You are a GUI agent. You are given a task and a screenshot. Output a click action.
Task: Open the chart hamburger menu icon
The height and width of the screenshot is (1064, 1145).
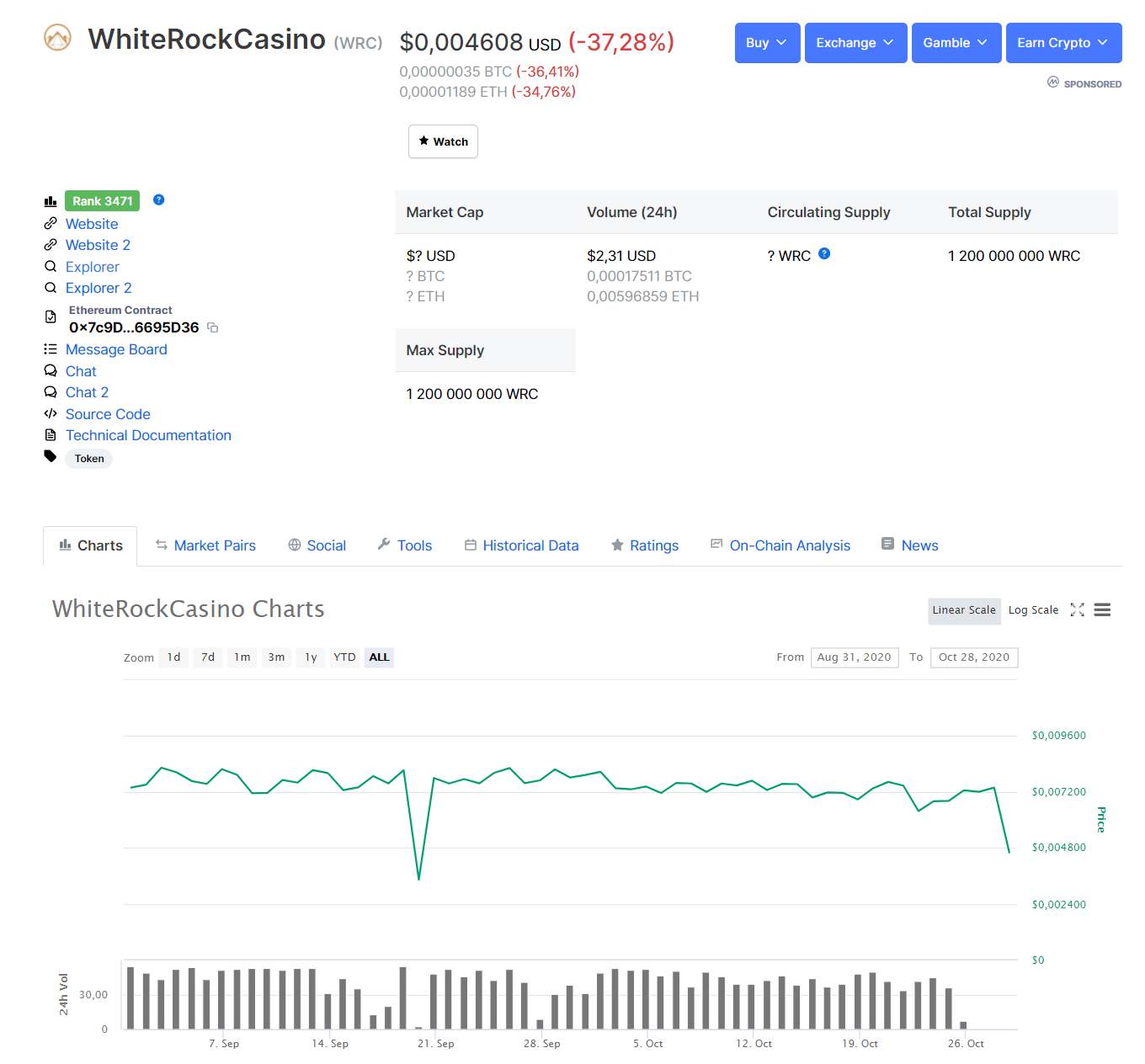1102,610
